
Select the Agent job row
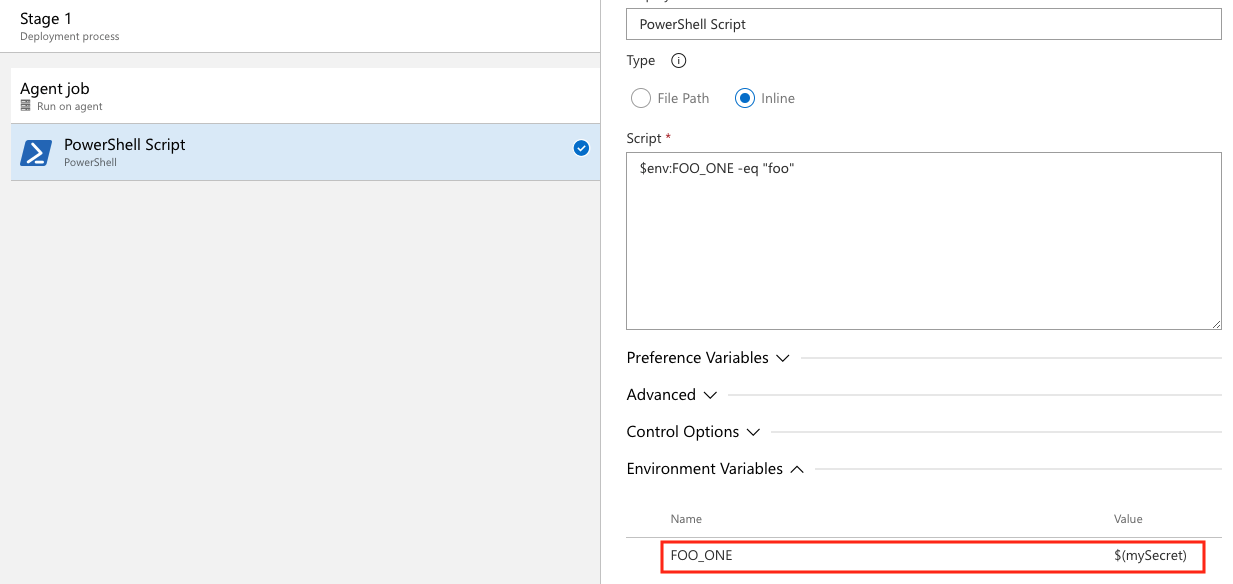coord(305,96)
